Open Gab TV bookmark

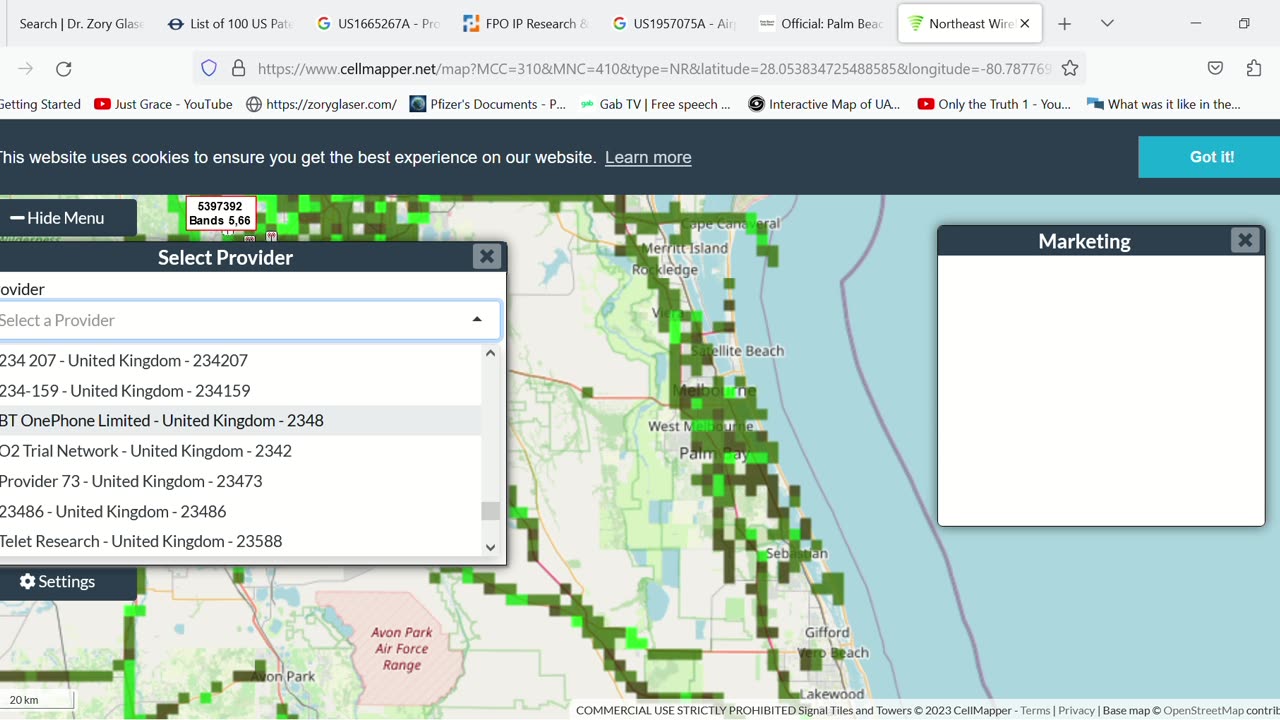click(655, 104)
